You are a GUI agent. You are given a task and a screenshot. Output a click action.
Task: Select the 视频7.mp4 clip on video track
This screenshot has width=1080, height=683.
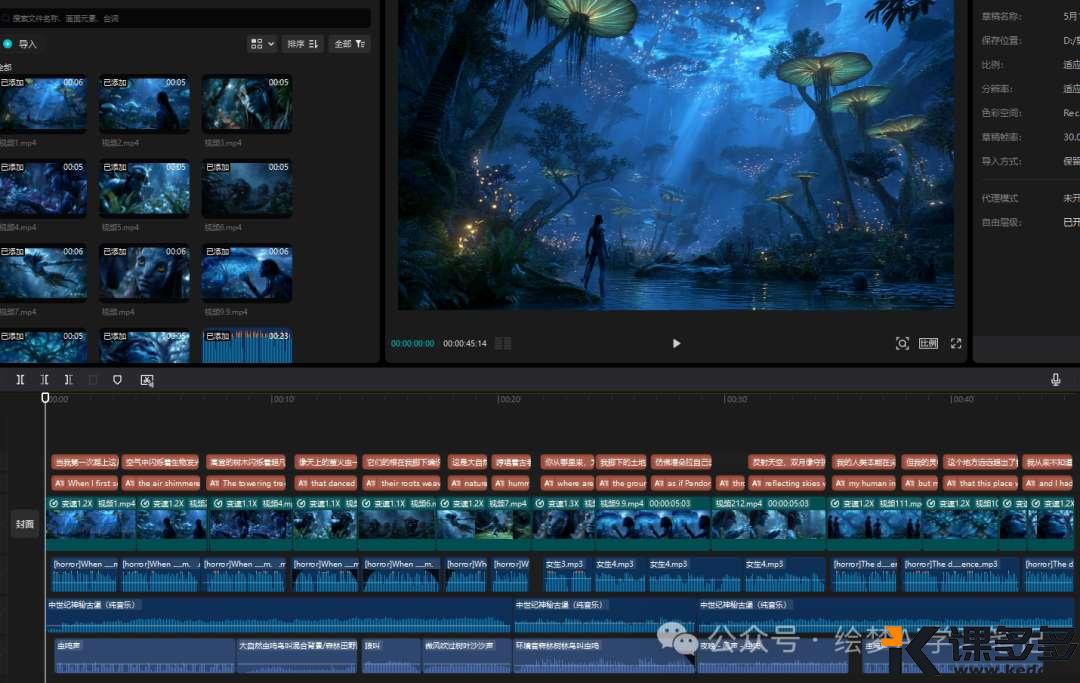tap(485, 523)
